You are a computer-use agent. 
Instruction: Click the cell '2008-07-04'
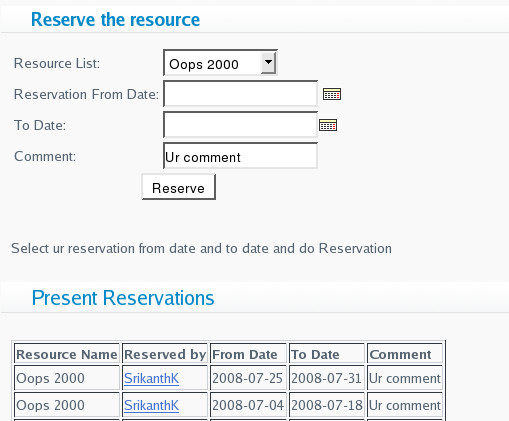point(248,405)
